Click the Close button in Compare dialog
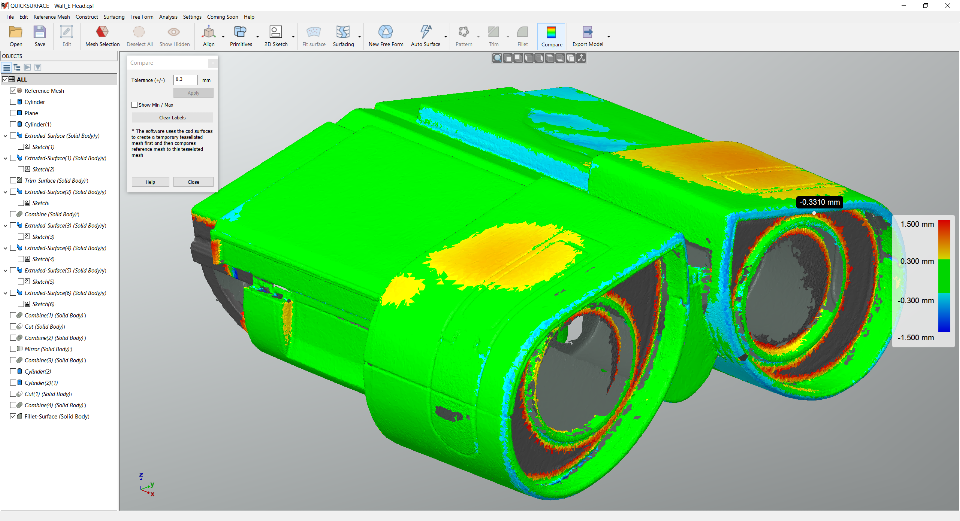Image resolution: width=960 pixels, height=521 pixels. click(193, 182)
